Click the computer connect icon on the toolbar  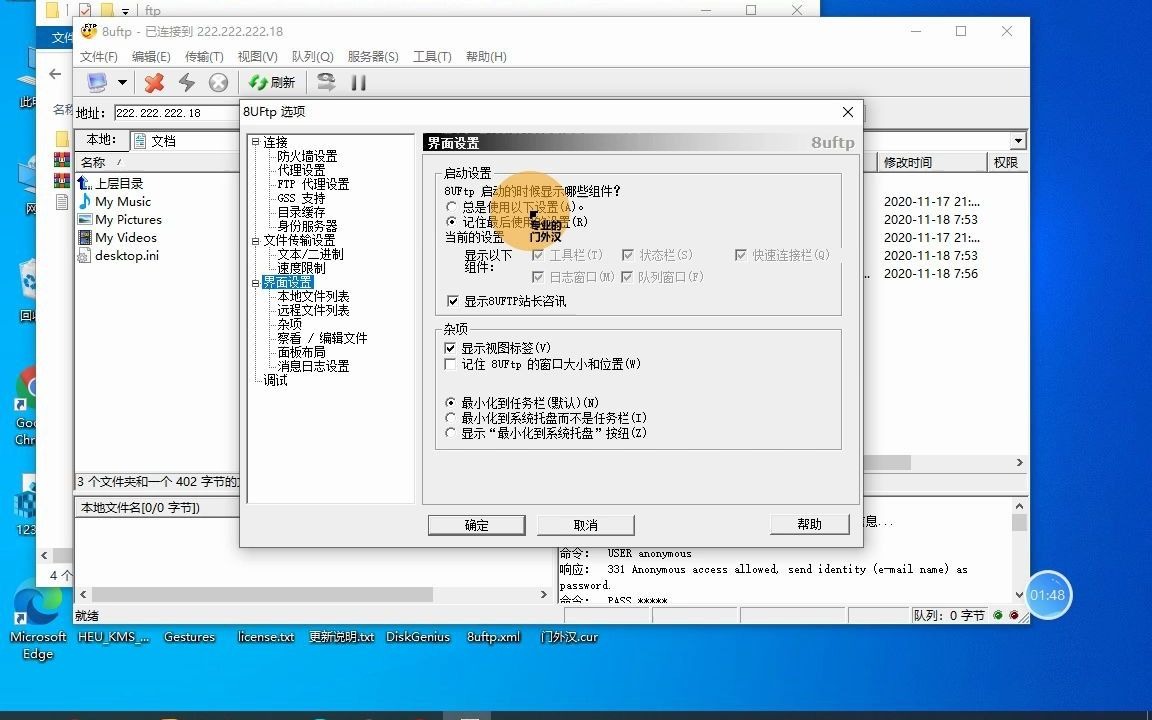(99, 82)
